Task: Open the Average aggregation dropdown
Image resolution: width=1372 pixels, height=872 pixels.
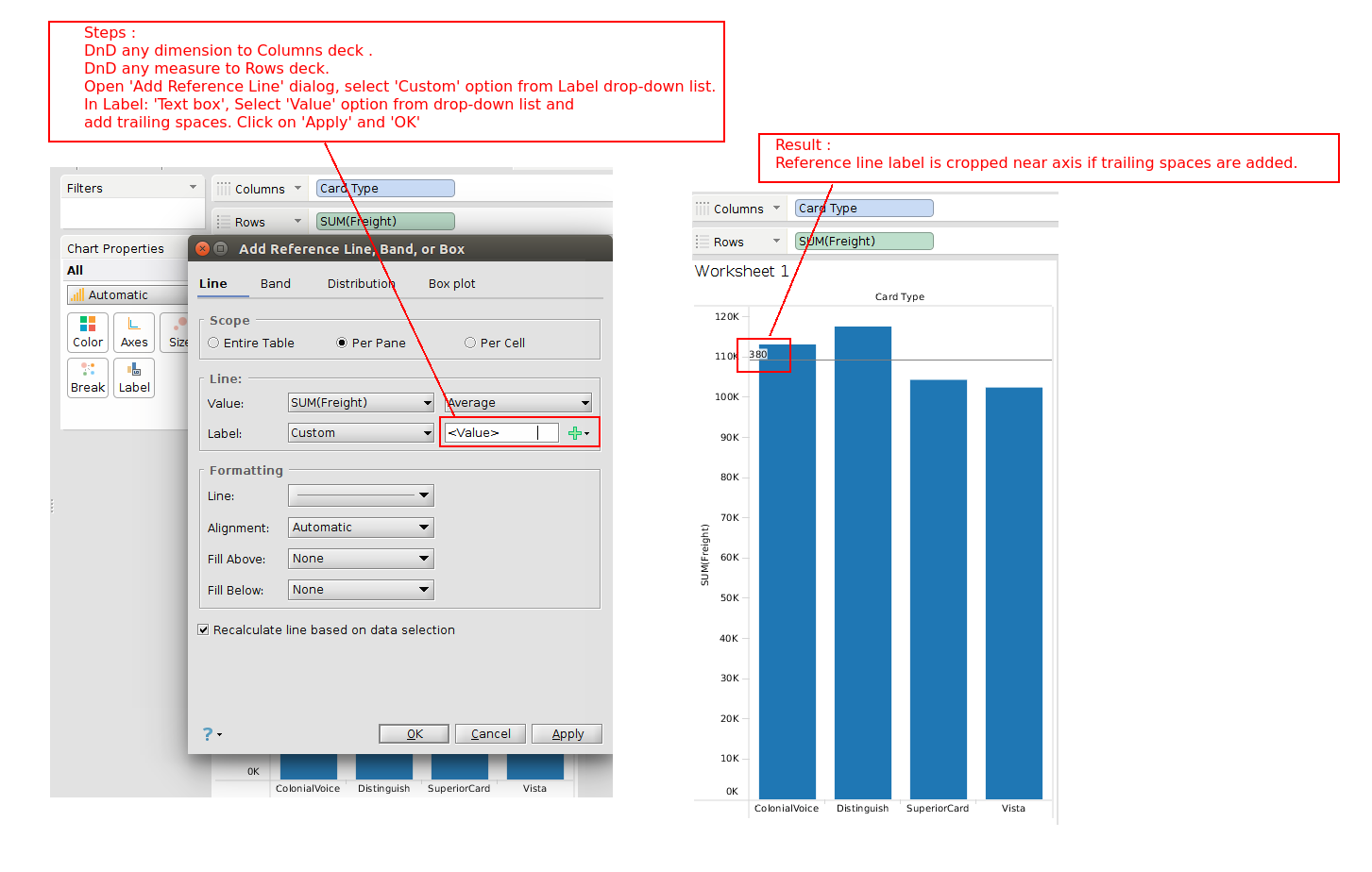Action: [x=518, y=403]
